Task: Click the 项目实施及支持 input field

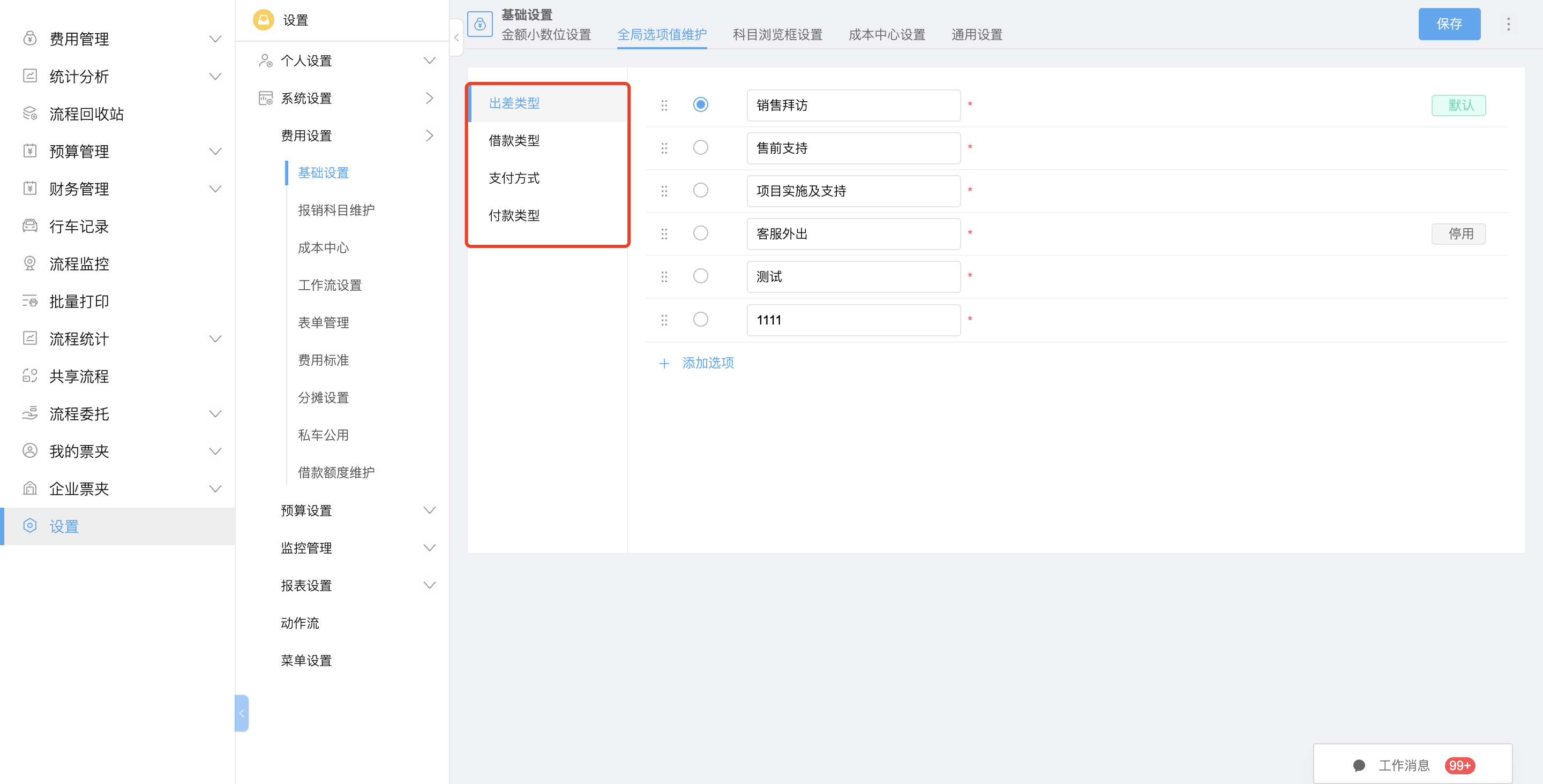Action: click(853, 191)
